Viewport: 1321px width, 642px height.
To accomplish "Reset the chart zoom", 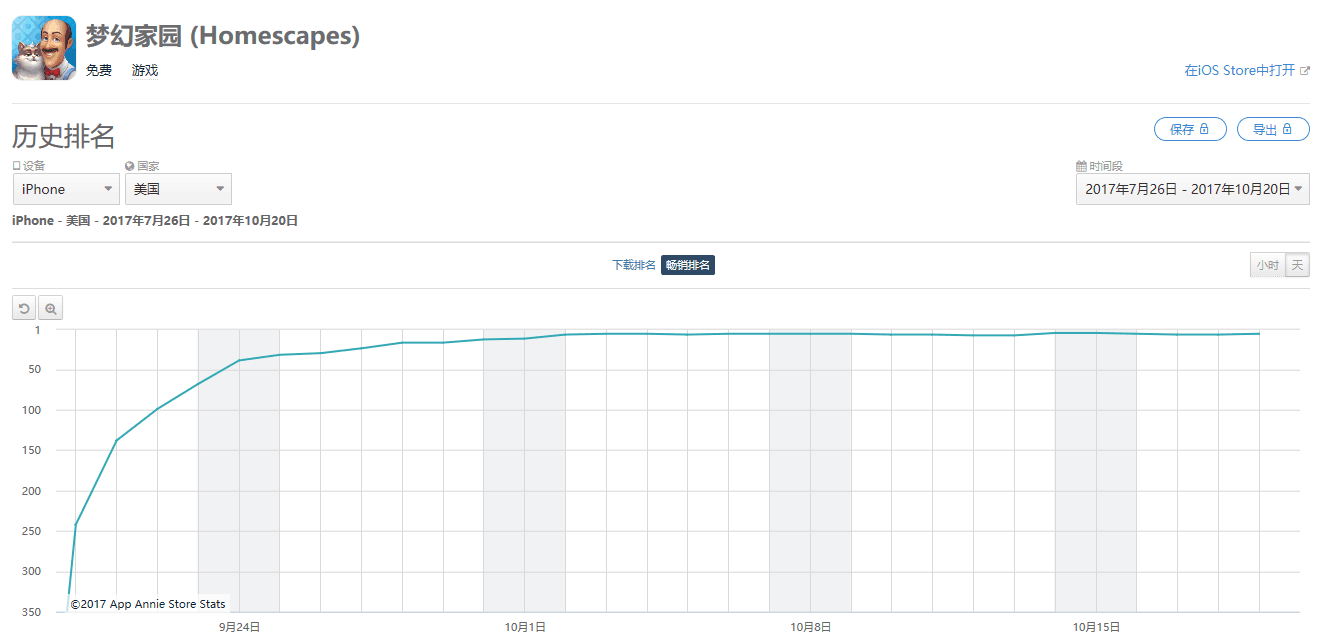I will pos(24,309).
